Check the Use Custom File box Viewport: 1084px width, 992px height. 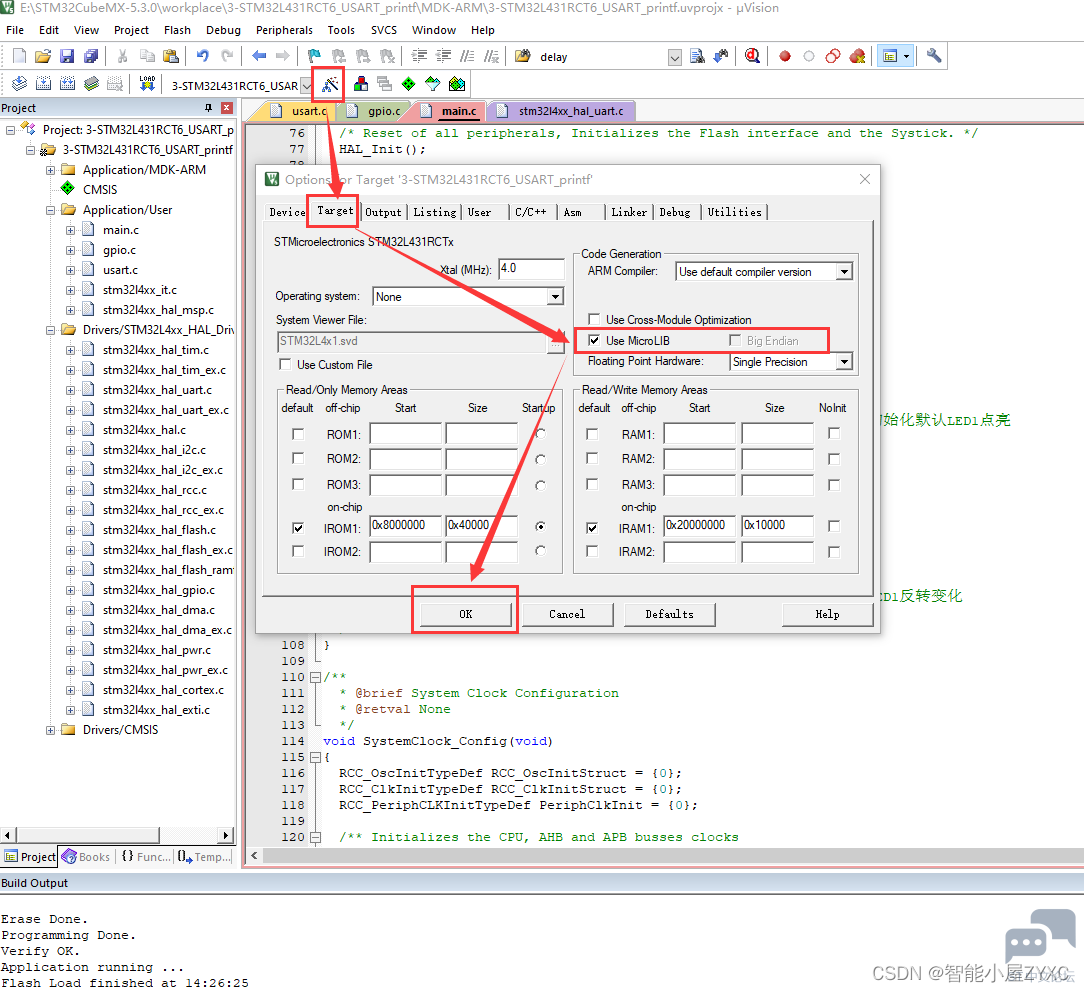click(x=284, y=364)
